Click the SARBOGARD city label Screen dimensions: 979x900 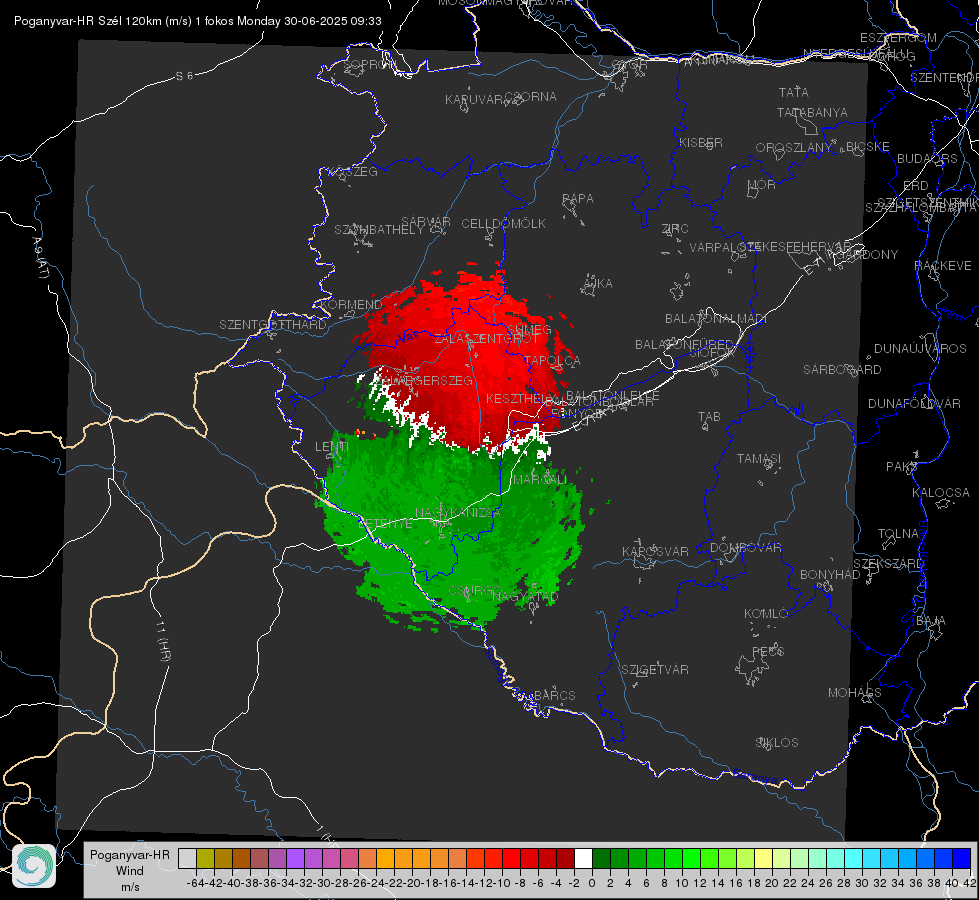pyautogui.click(x=842, y=370)
